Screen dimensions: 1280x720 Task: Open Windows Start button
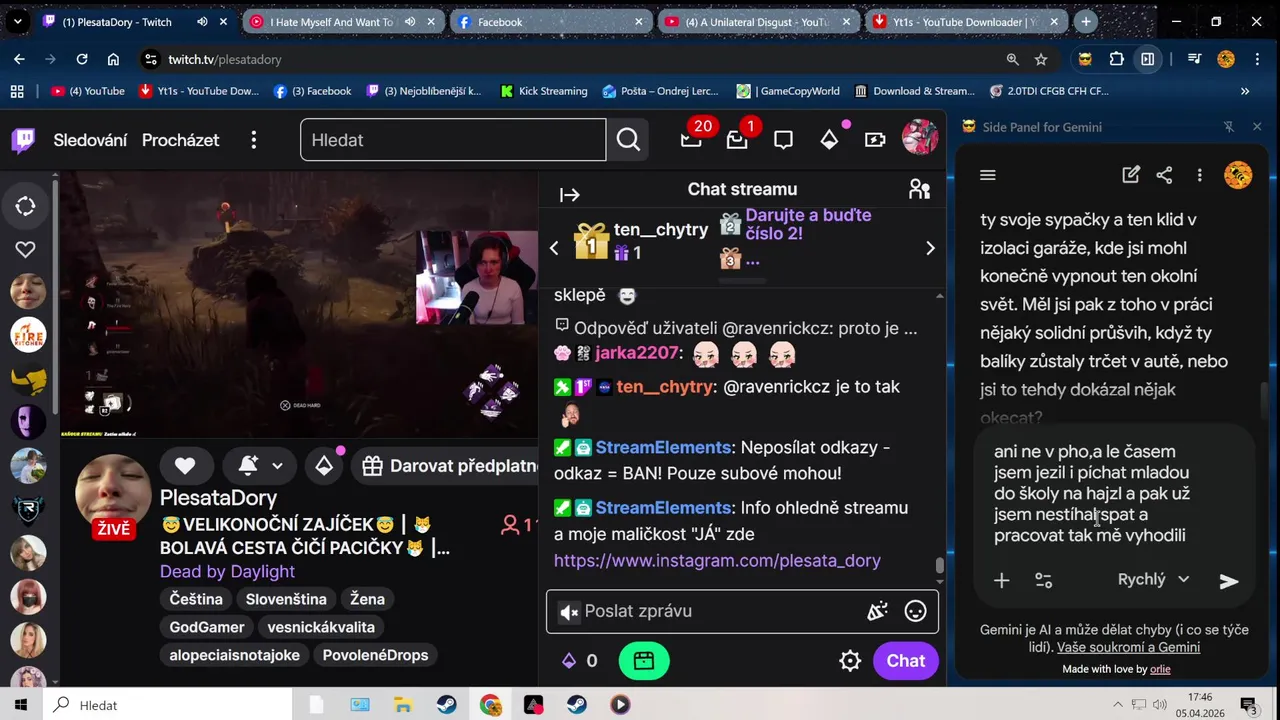pyautogui.click(x=21, y=705)
